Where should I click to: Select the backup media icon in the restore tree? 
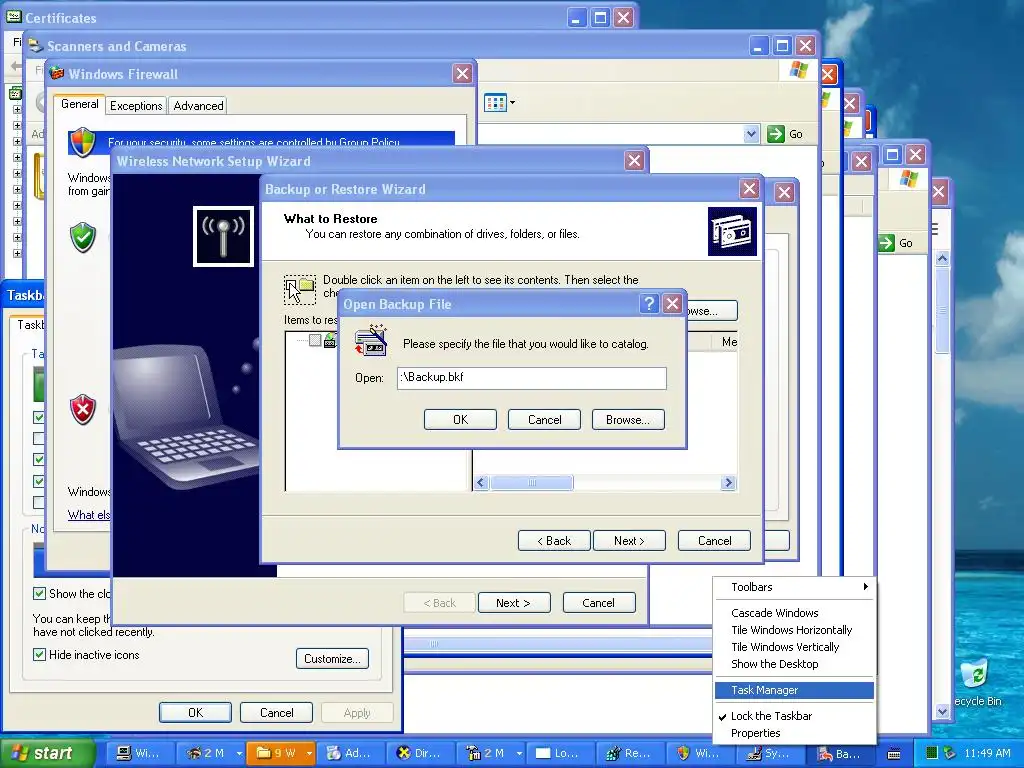(x=330, y=340)
